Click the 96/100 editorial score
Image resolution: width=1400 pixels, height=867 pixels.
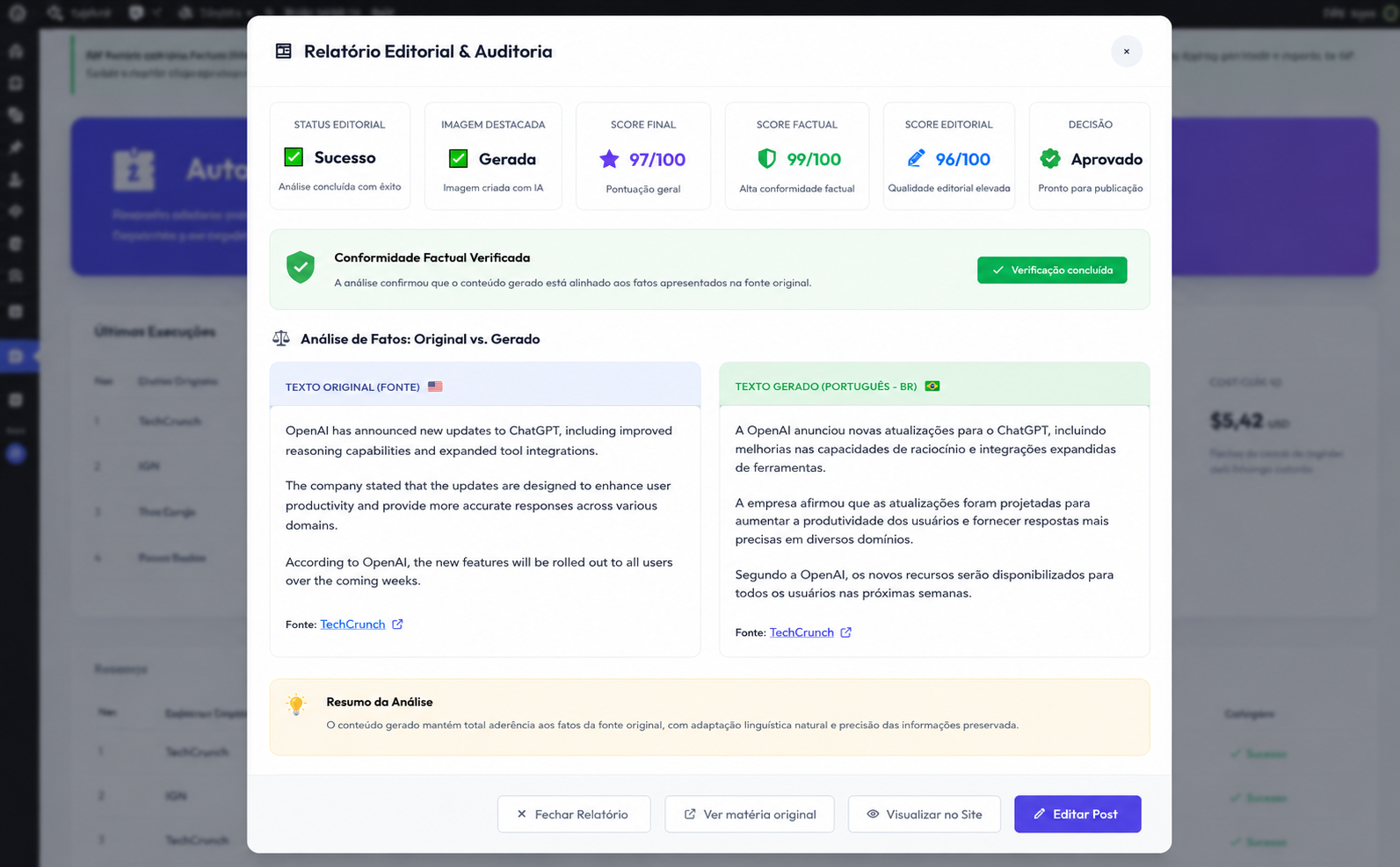point(963,160)
